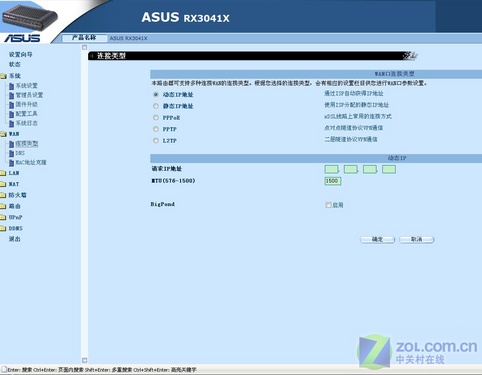Click the 系统 folder icon in sidebar
The image size is (482, 375).
[x=3, y=76]
